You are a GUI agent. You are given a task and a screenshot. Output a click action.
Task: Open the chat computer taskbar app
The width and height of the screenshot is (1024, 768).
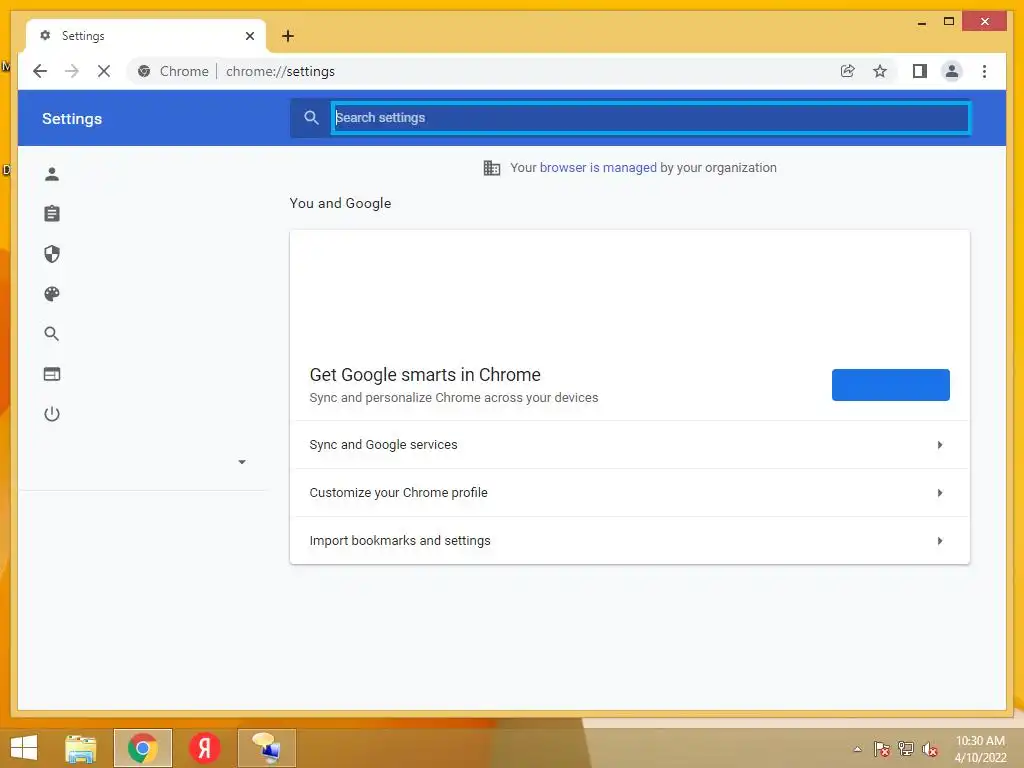(x=267, y=748)
